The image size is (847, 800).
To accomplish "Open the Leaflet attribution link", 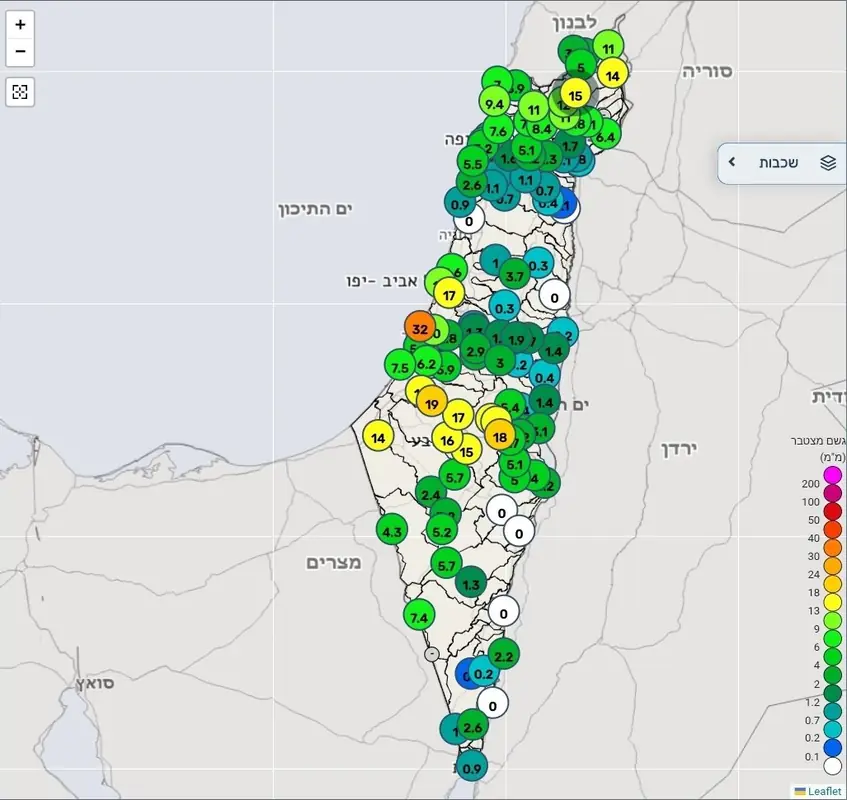I will pos(818,791).
